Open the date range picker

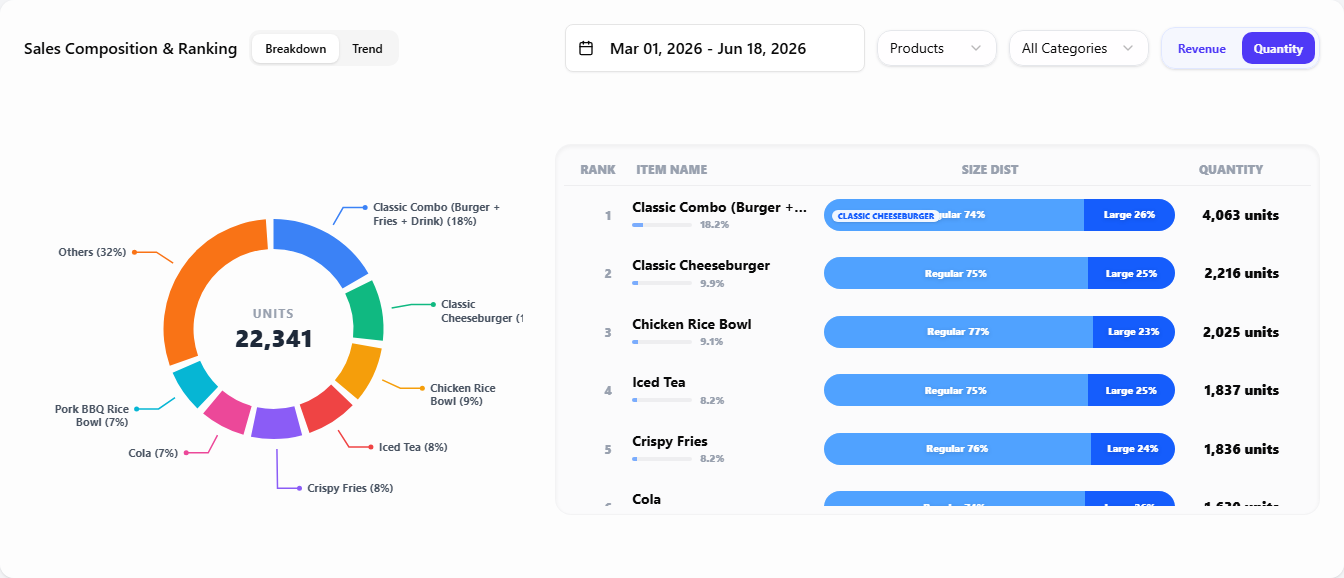pos(715,48)
